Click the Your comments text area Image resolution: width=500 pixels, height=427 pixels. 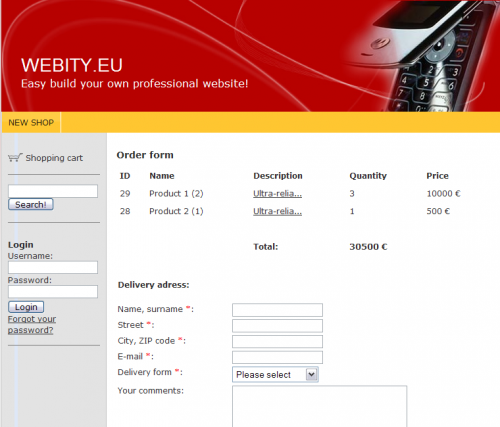pyautogui.click(x=319, y=406)
